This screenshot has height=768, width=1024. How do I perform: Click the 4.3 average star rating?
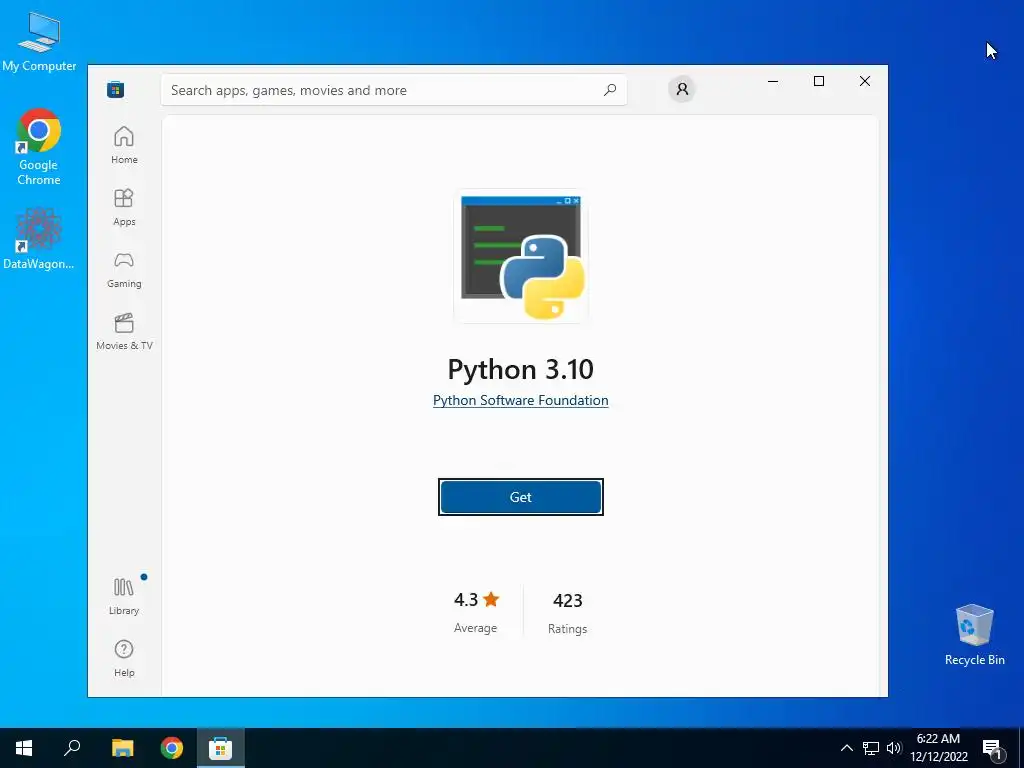click(x=476, y=611)
